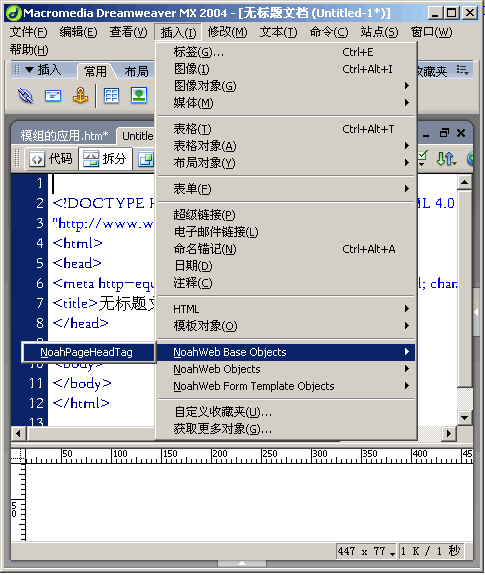Click the Insert Table icon
Screen dimensions: 485x575
point(111,96)
